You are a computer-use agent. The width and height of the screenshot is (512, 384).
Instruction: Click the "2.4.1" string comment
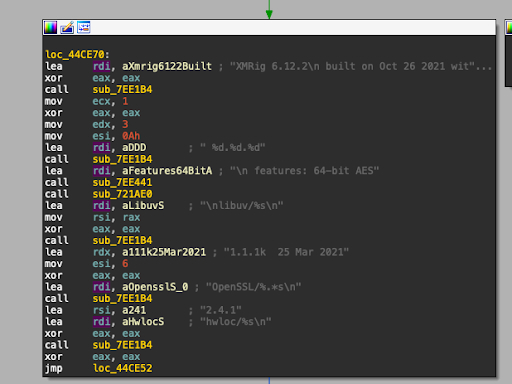[221, 310]
